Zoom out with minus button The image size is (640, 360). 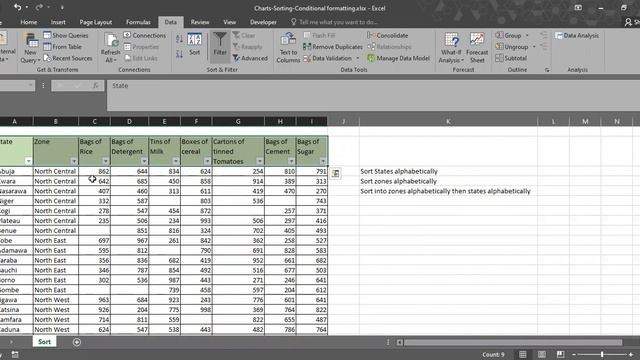(x=574, y=355)
